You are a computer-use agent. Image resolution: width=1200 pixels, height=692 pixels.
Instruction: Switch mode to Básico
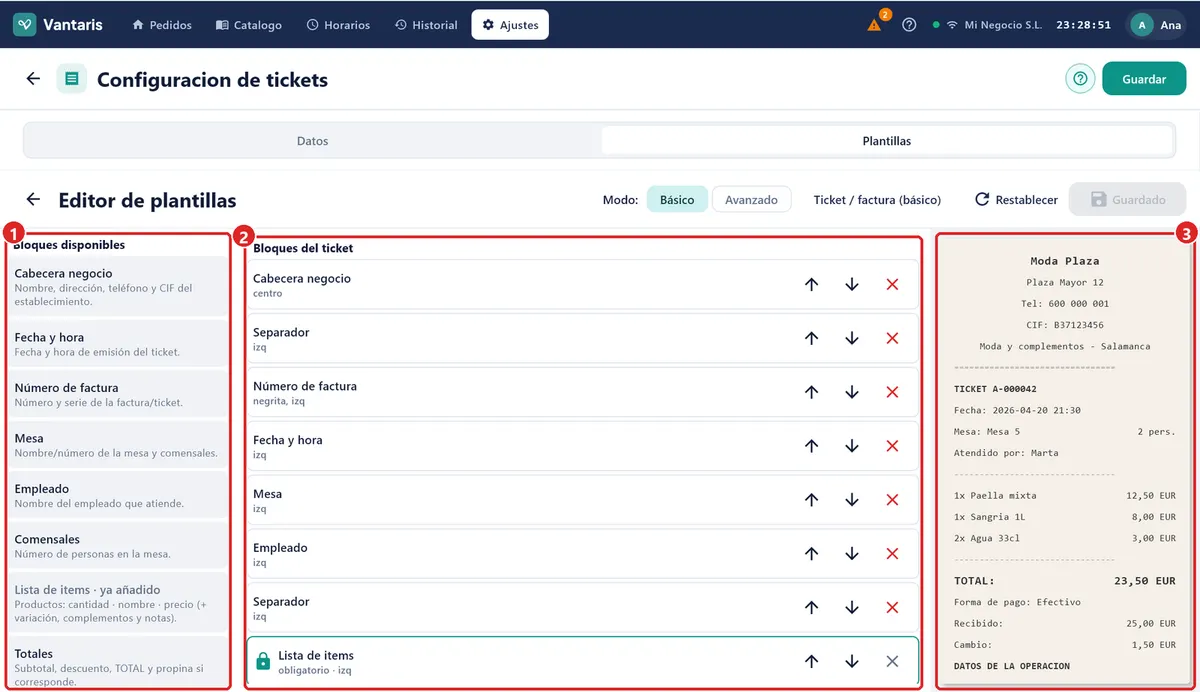pyautogui.click(x=677, y=200)
